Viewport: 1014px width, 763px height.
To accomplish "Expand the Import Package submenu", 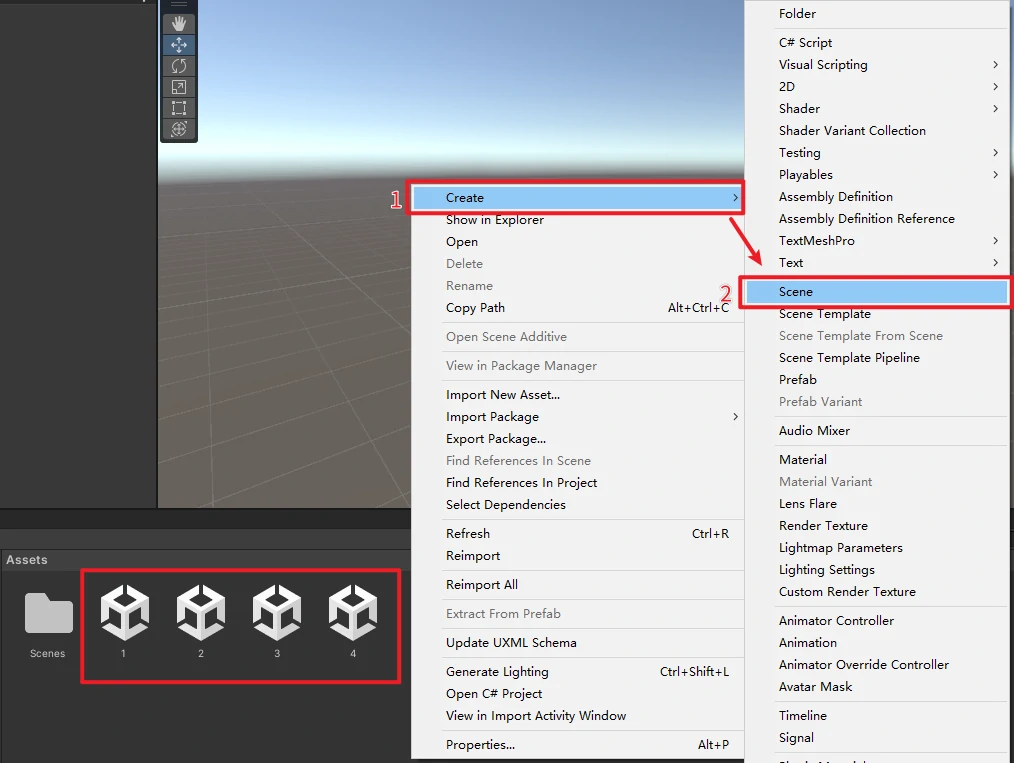I will [x=590, y=417].
